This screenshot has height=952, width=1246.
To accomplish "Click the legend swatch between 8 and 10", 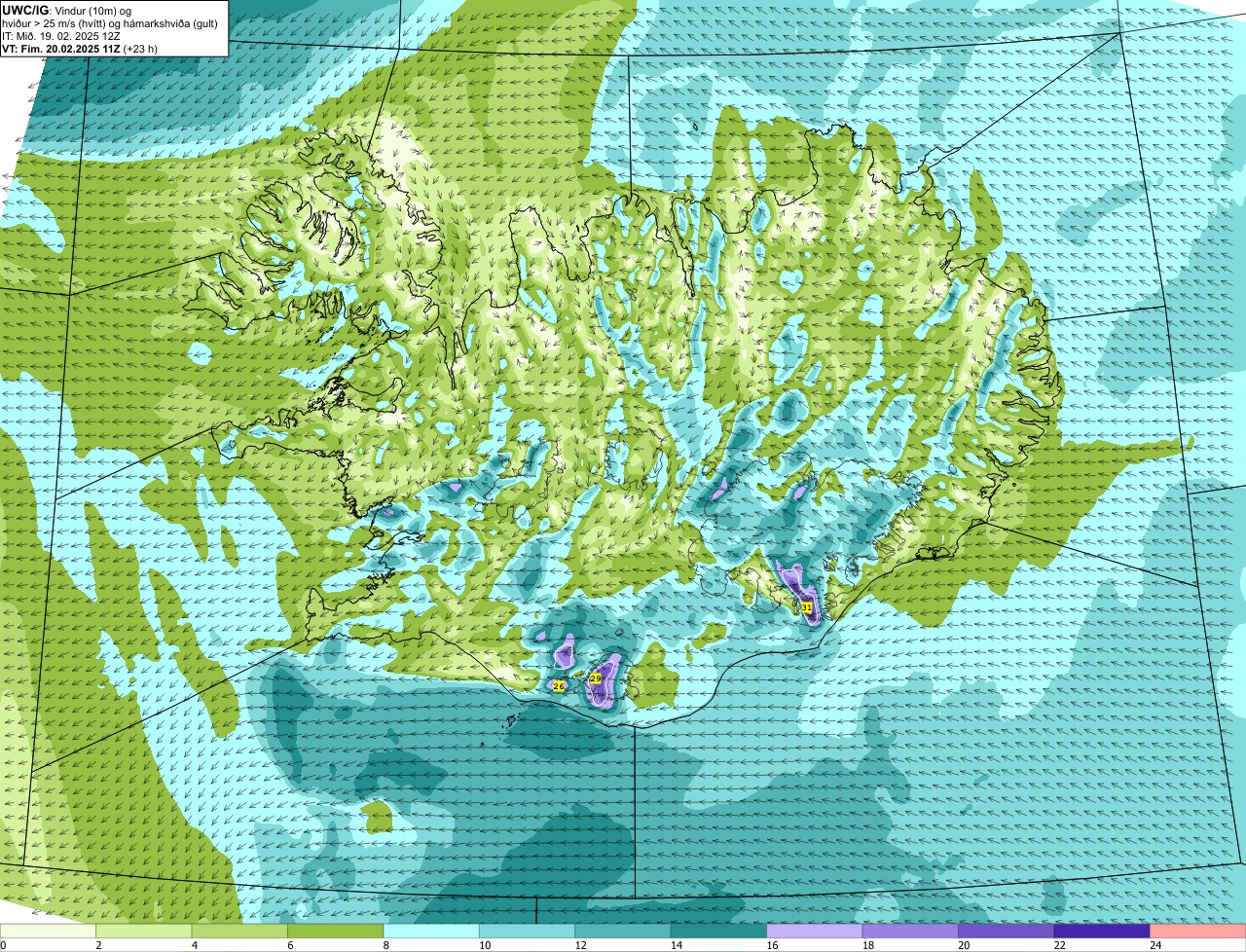I will click(x=431, y=932).
